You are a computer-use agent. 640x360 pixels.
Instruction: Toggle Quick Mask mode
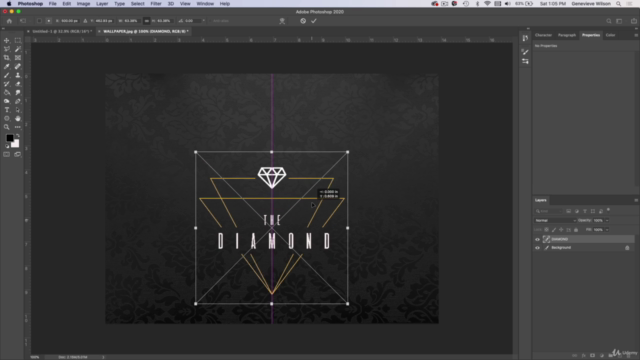7,154
